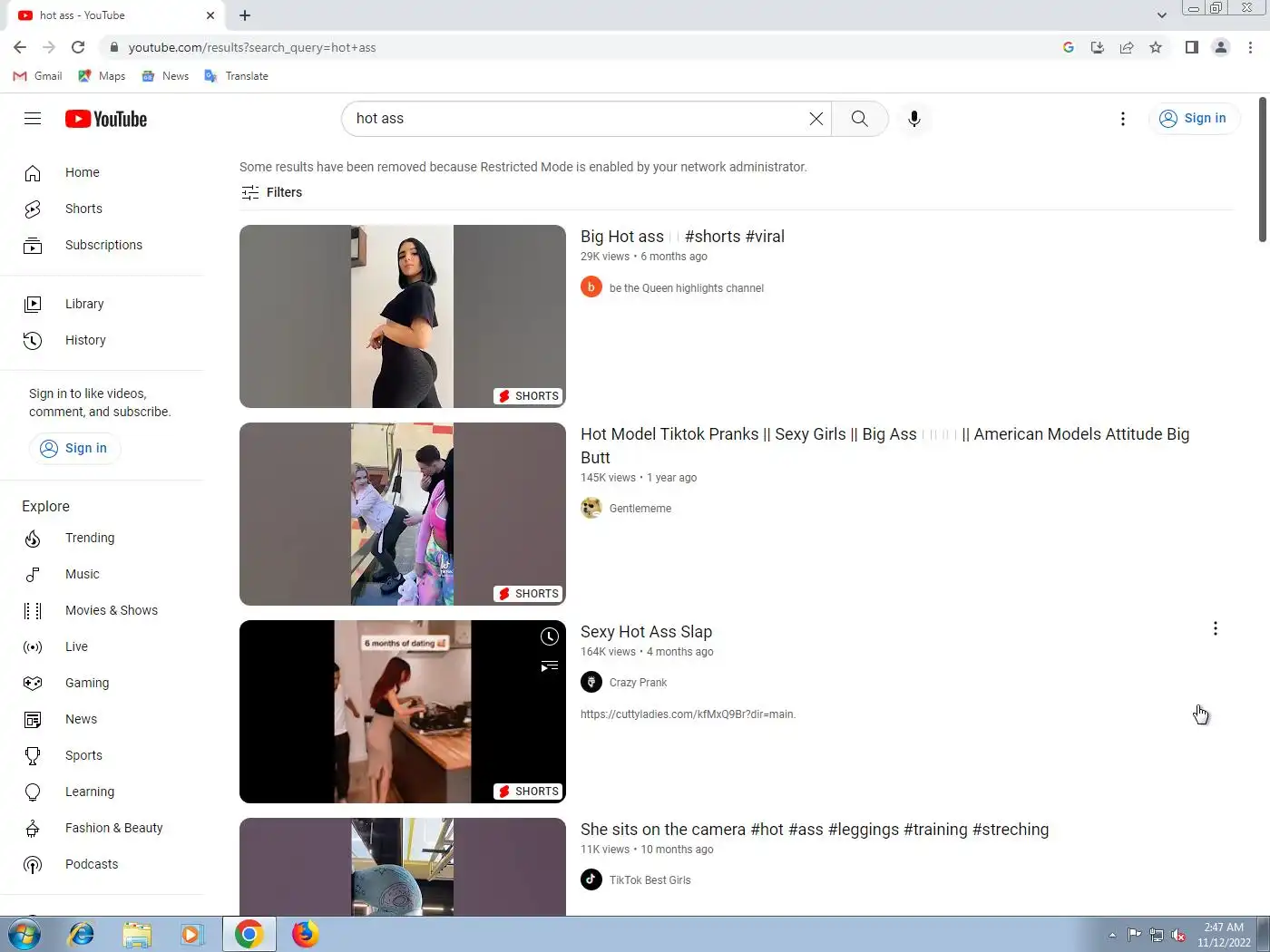Open TikTok Best Girls channel link
The image size is (1270, 952).
pos(650,880)
